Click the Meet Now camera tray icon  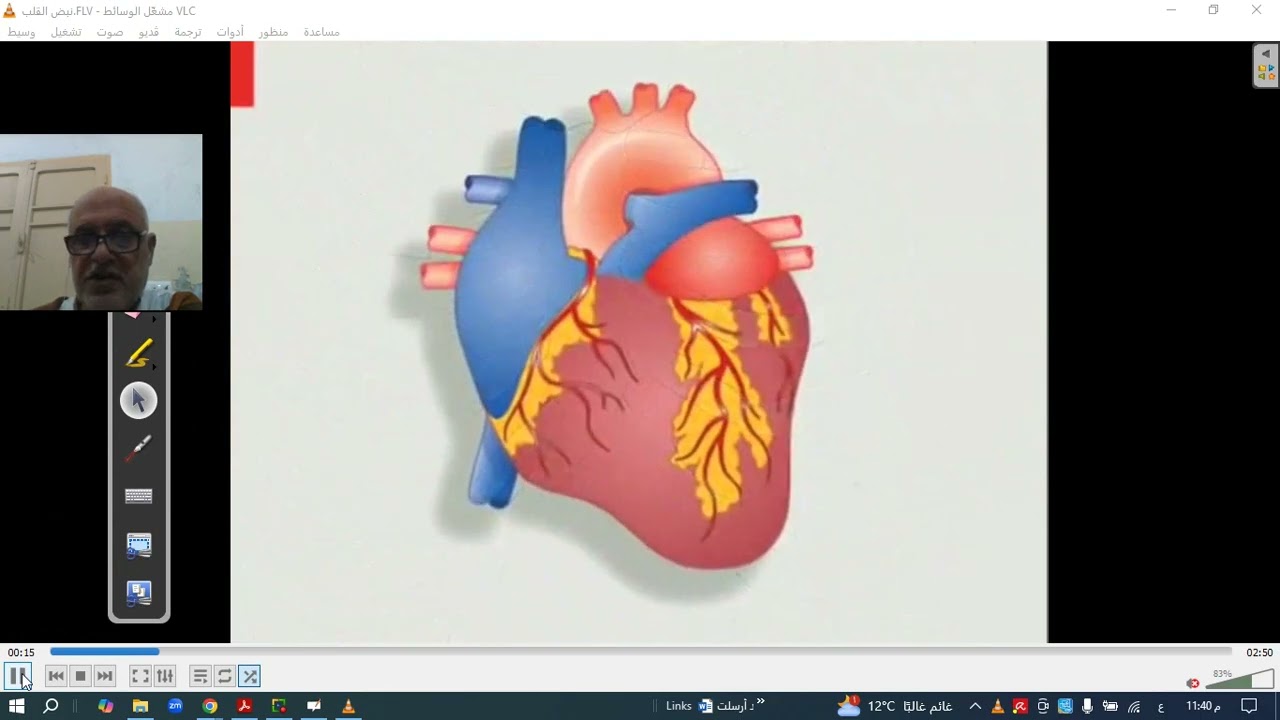1043,706
